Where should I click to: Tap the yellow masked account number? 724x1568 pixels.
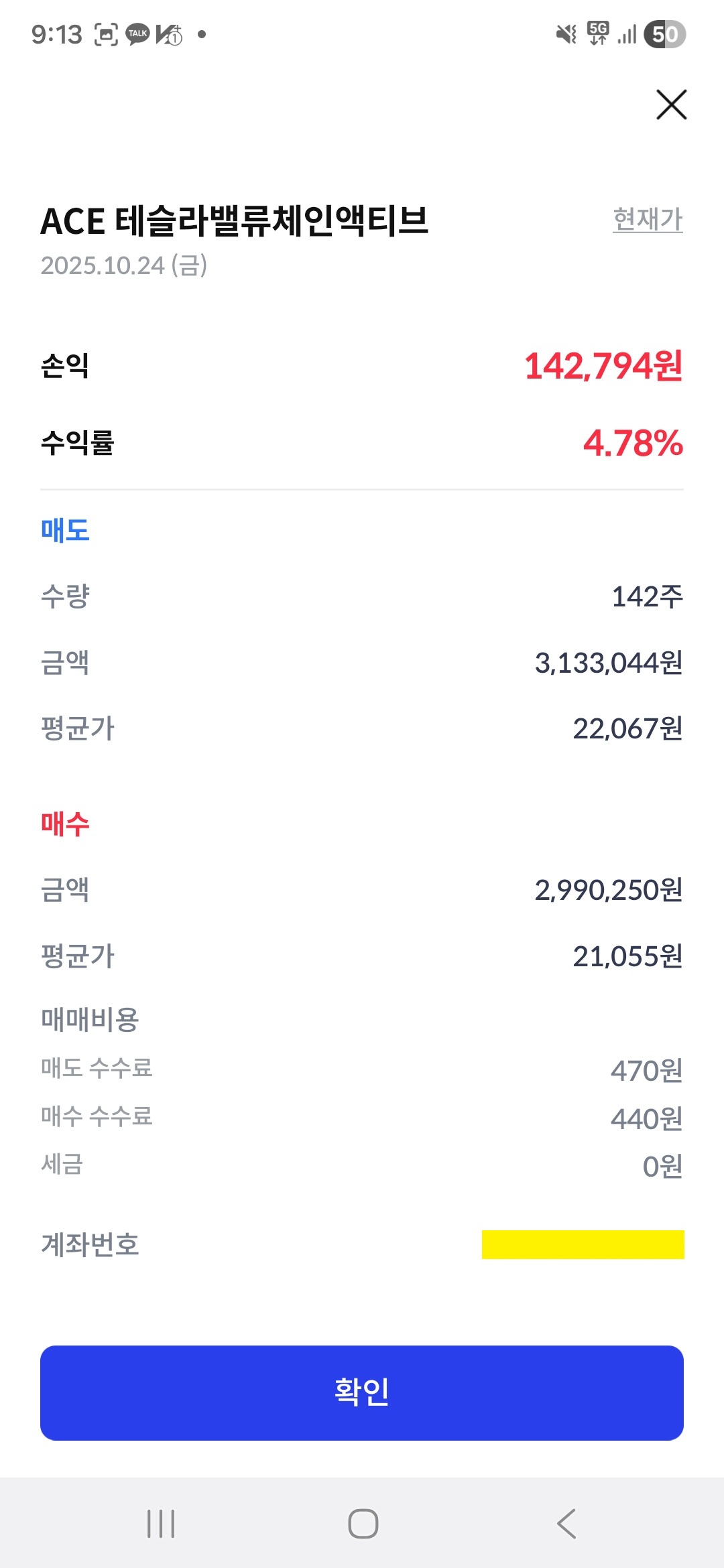(583, 1244)
